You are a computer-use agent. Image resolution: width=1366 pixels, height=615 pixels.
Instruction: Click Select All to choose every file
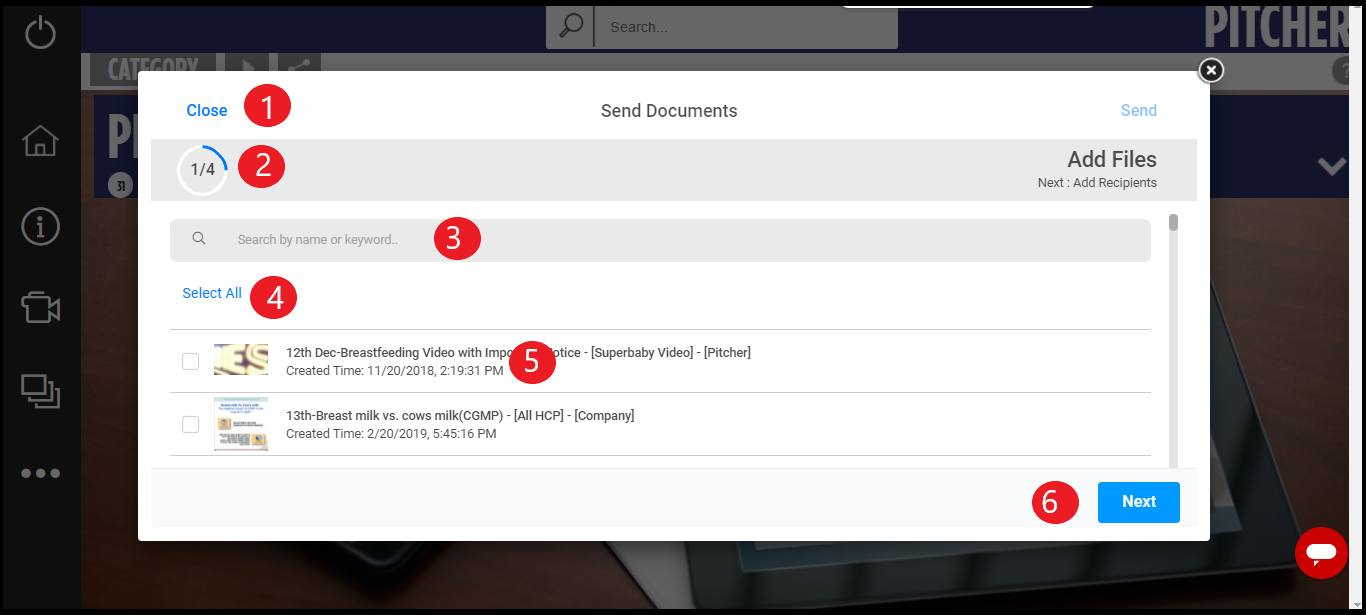(x=212, y=293)
